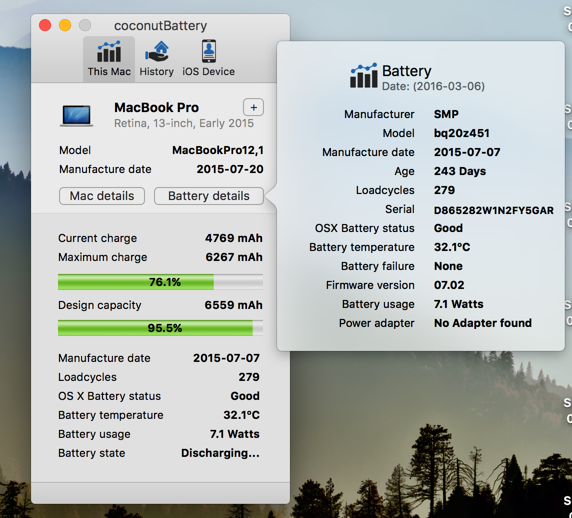Screen dimensions: 572x518
Task: Click OS X Battery status Good in main window
Action: 245,396
